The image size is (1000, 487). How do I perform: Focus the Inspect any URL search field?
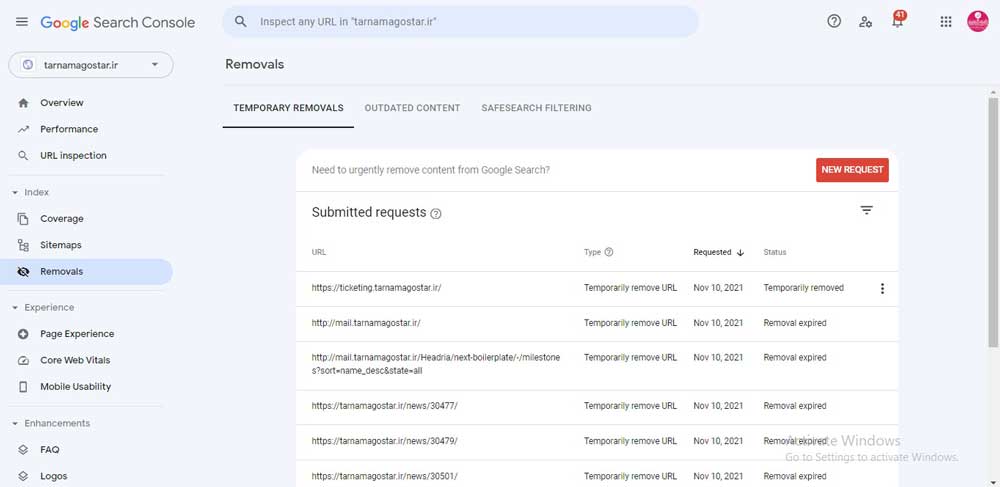pyautogui.click(x=460, y=22)
